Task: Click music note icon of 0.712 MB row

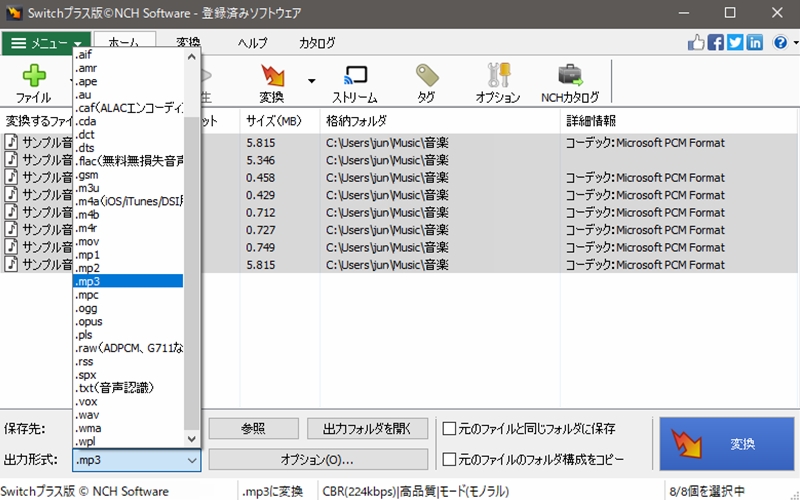Action: pos(11,212)
